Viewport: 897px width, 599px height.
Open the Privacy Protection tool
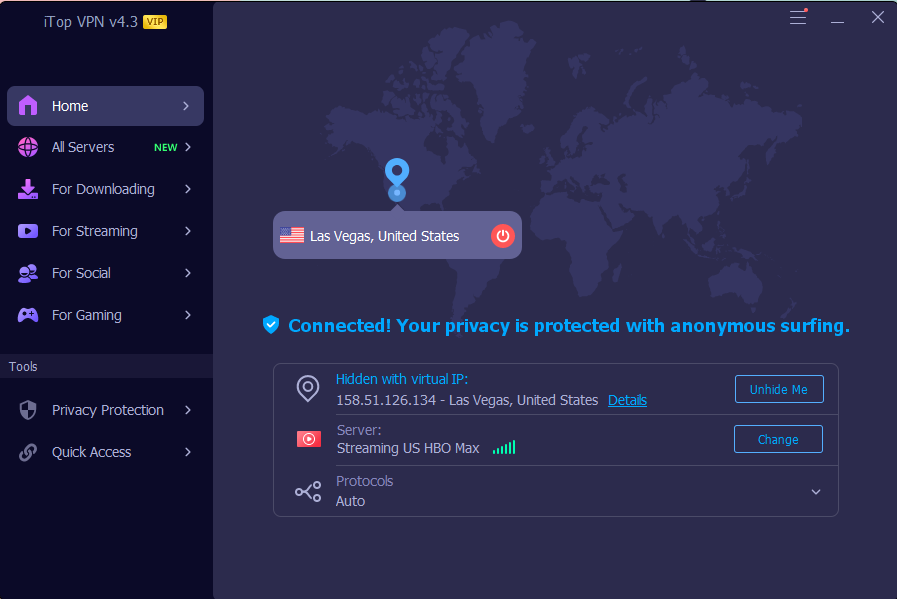coord(105,410)
